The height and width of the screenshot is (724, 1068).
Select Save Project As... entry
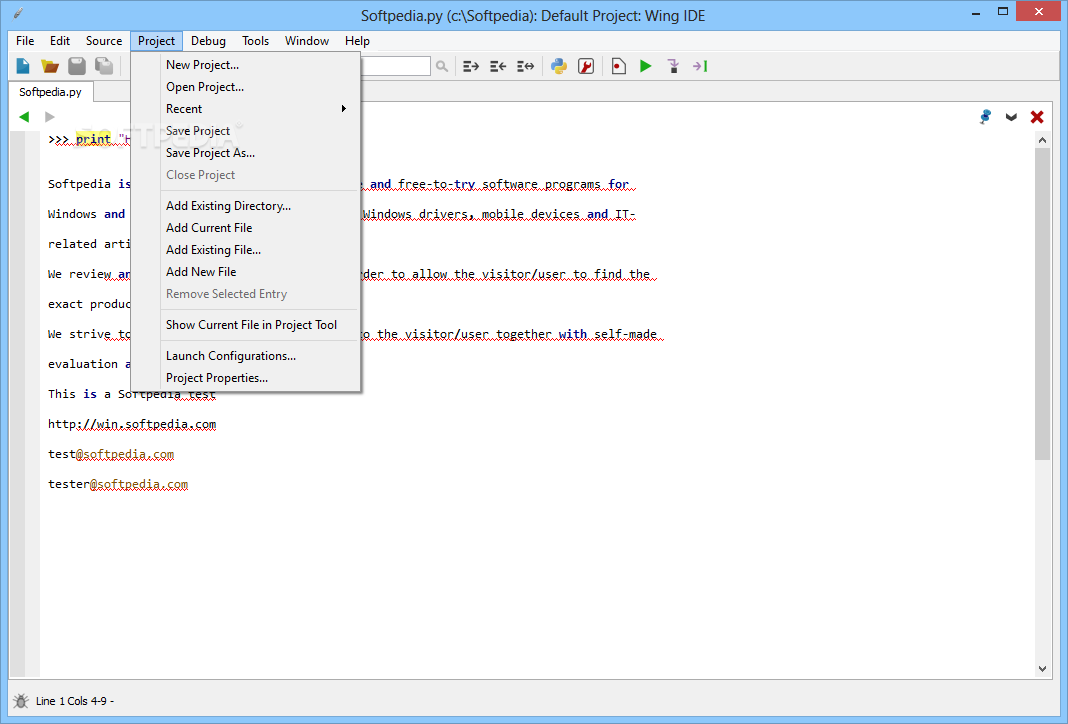tap(245, 153)
